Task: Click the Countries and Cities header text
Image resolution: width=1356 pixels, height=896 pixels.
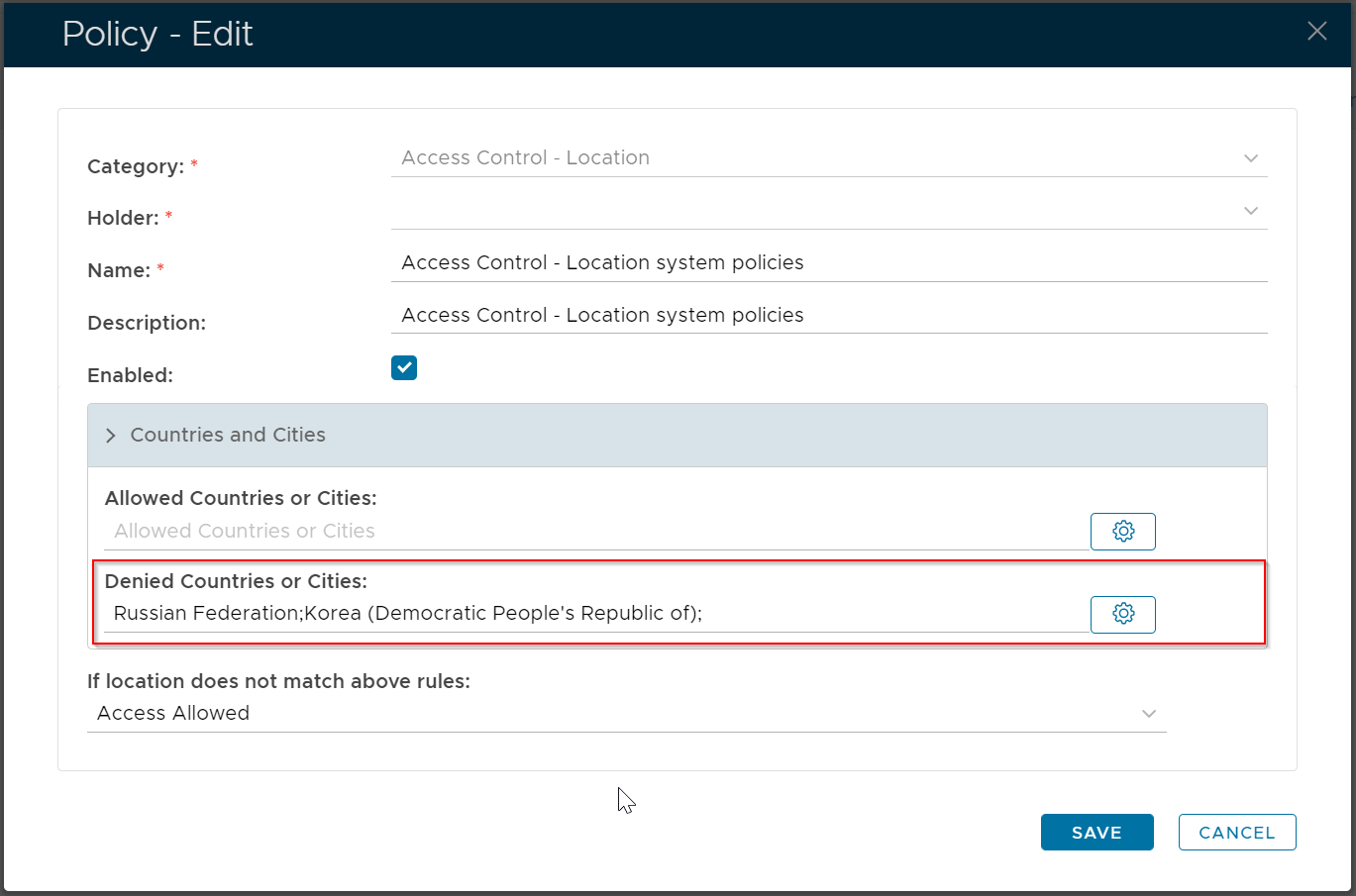Action: pyautogui.click(x=228, y=436)
